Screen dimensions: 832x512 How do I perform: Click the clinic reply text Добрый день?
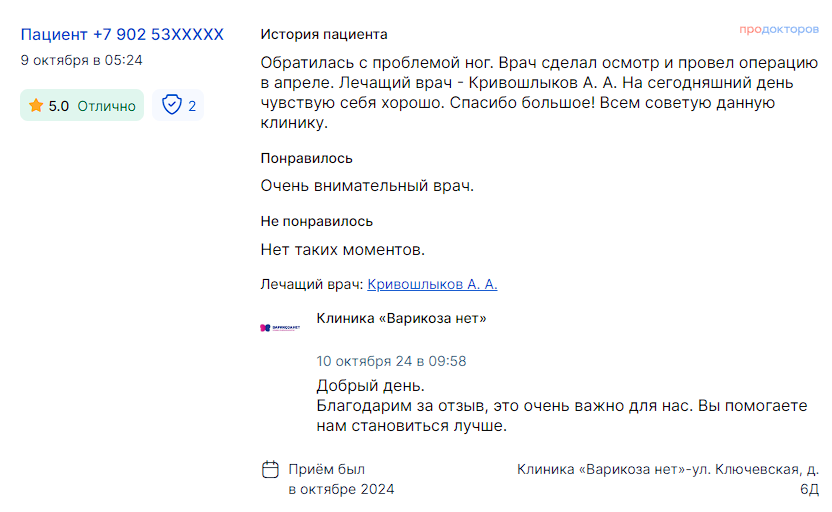(x=370, y=386)
